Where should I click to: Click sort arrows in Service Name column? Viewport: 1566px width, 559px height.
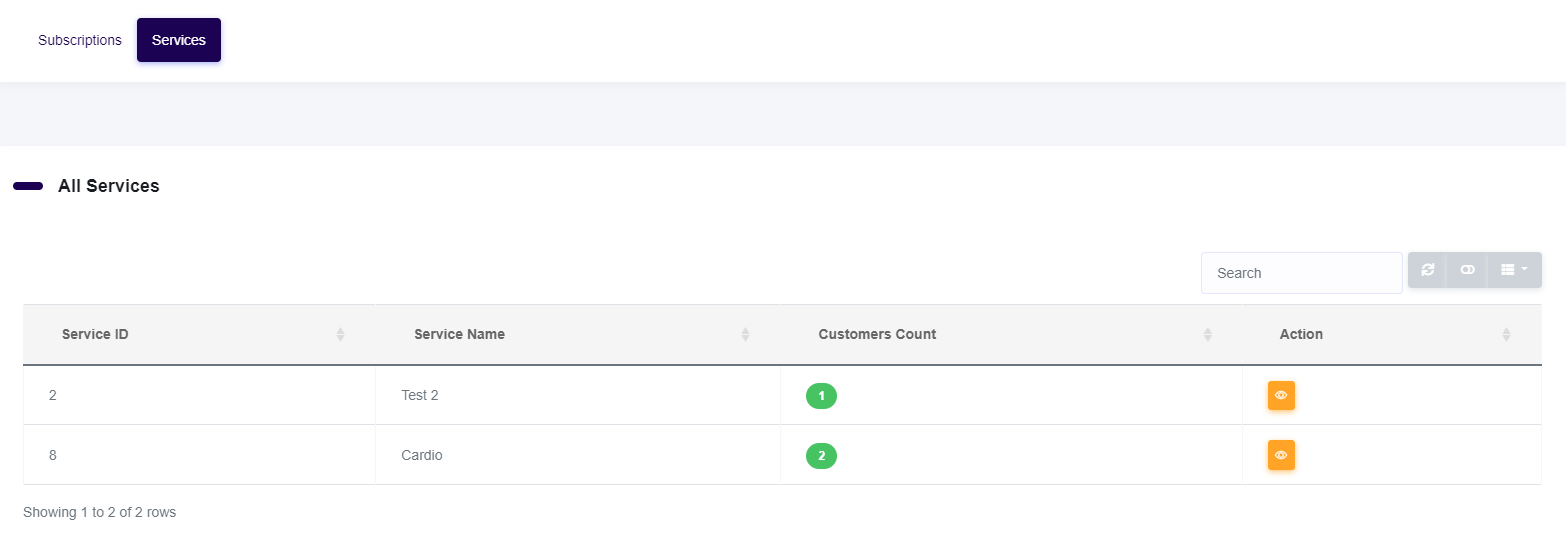tap(745, 335)
